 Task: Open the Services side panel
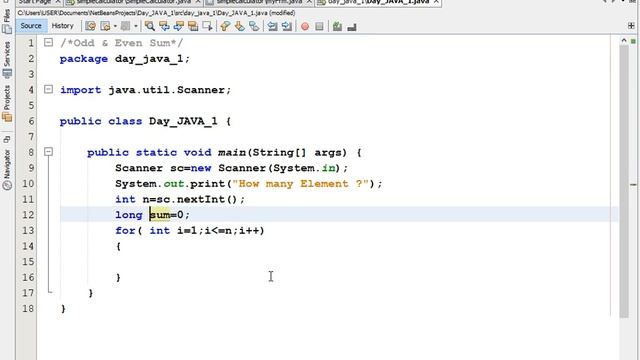(7, 60)
